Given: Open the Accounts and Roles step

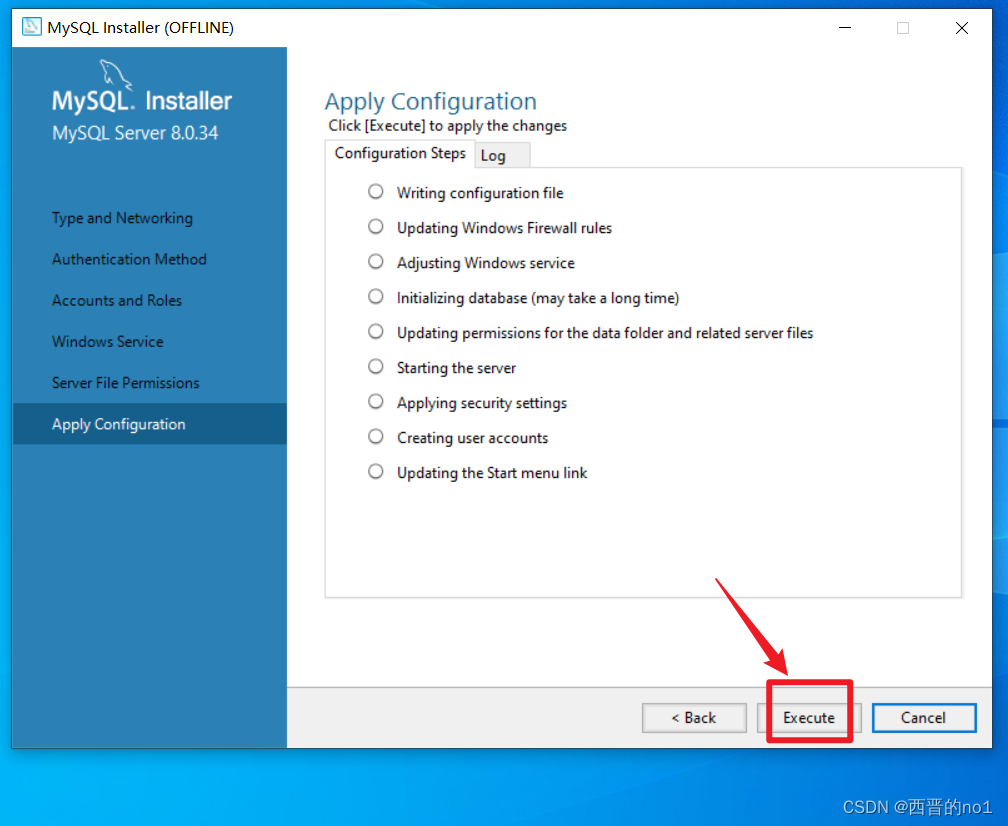Looking at the screenshot, I should (117, 300).
